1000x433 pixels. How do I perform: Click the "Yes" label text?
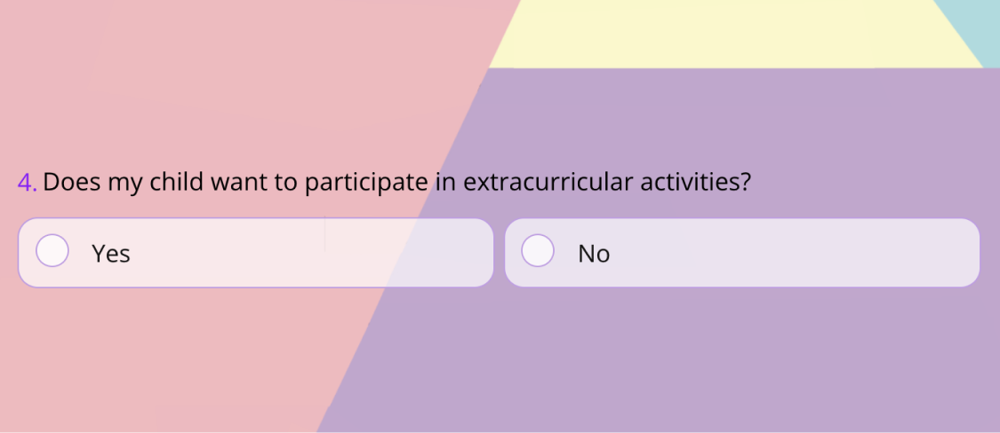pos(111,254)
